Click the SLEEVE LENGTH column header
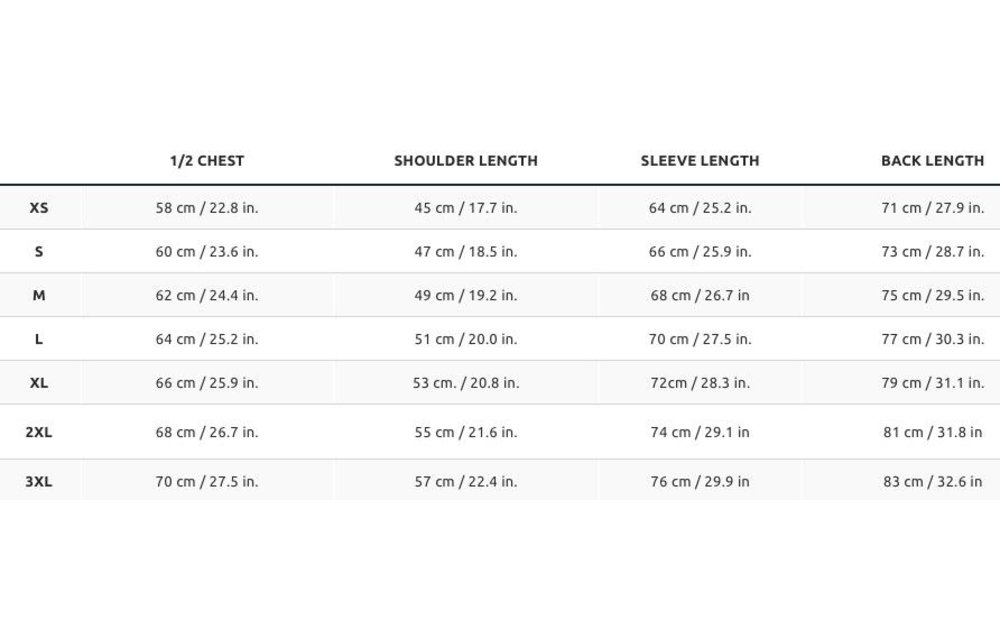The image size is (1000, 640). [700, 160]
